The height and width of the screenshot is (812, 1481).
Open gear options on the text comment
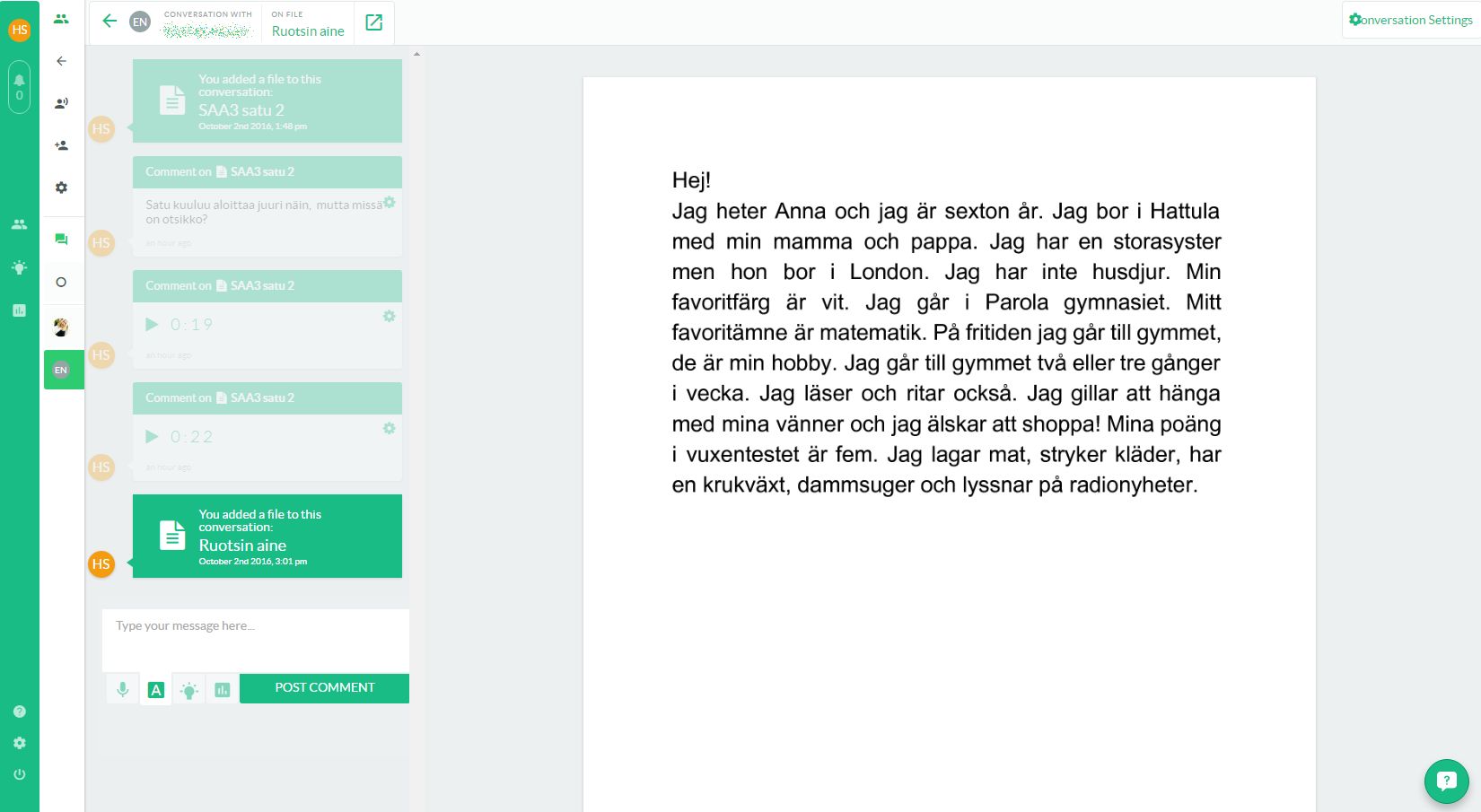coord(390,203)
